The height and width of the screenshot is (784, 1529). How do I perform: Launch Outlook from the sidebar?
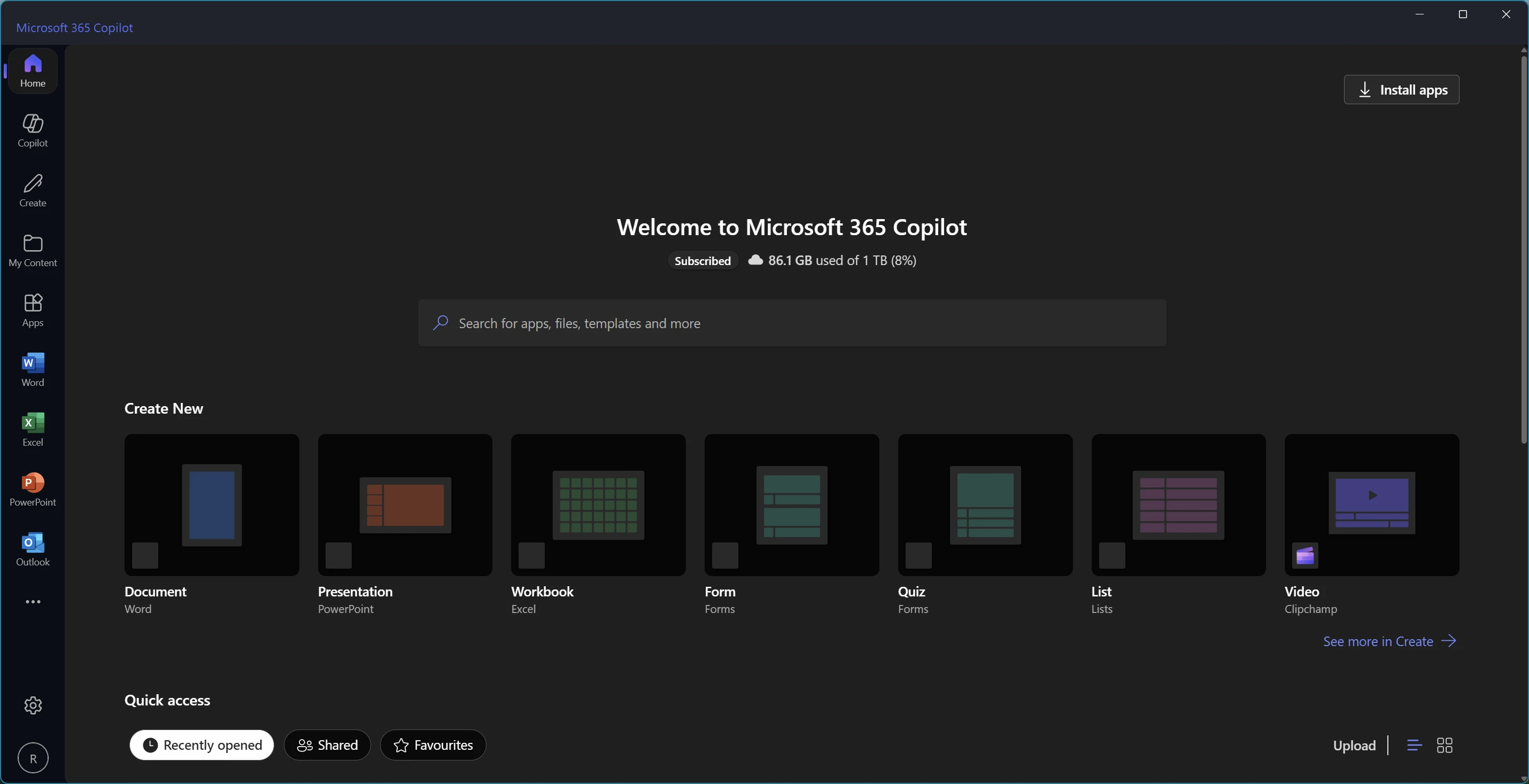coord(33,549)
